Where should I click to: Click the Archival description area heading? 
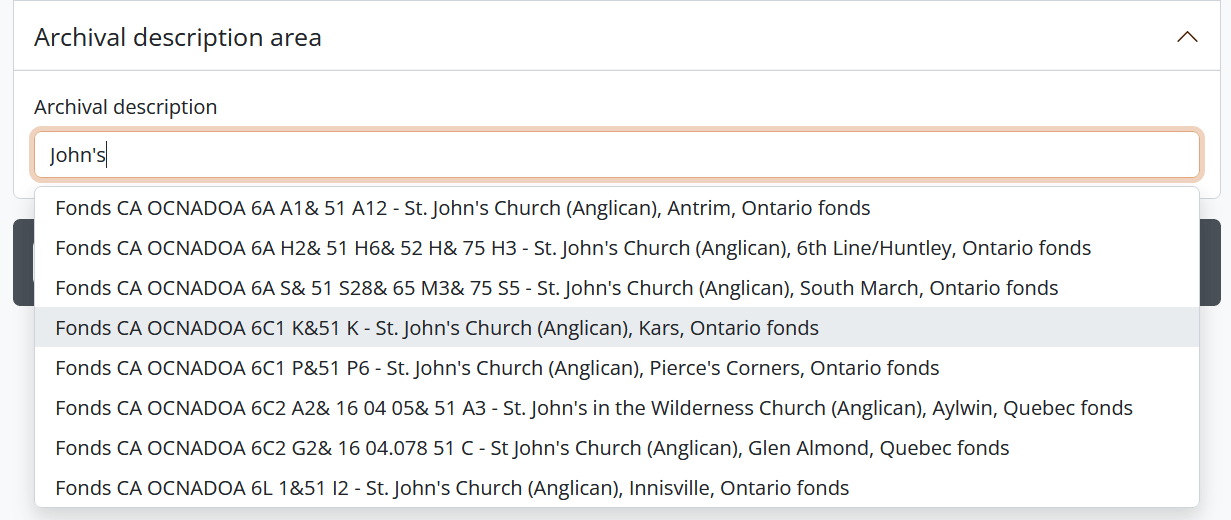pyautogui.click(x=178, y=38)
